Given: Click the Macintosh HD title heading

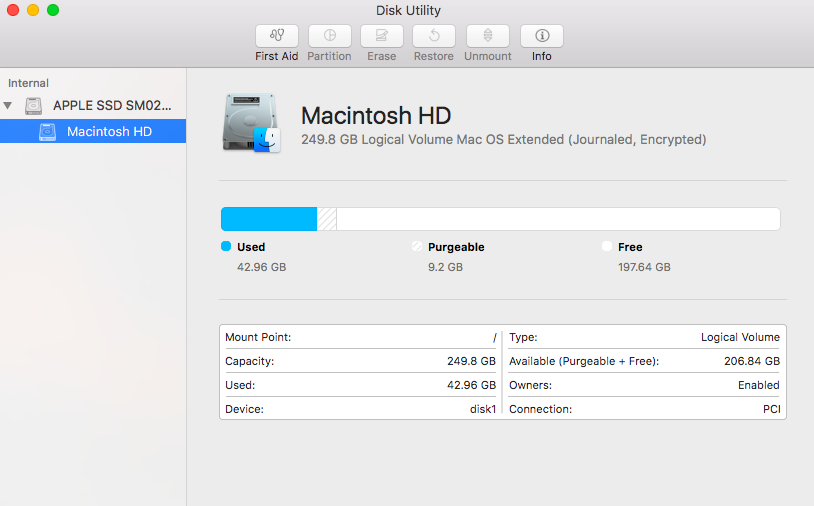Looking at the screenshot, I should point(376,115).
